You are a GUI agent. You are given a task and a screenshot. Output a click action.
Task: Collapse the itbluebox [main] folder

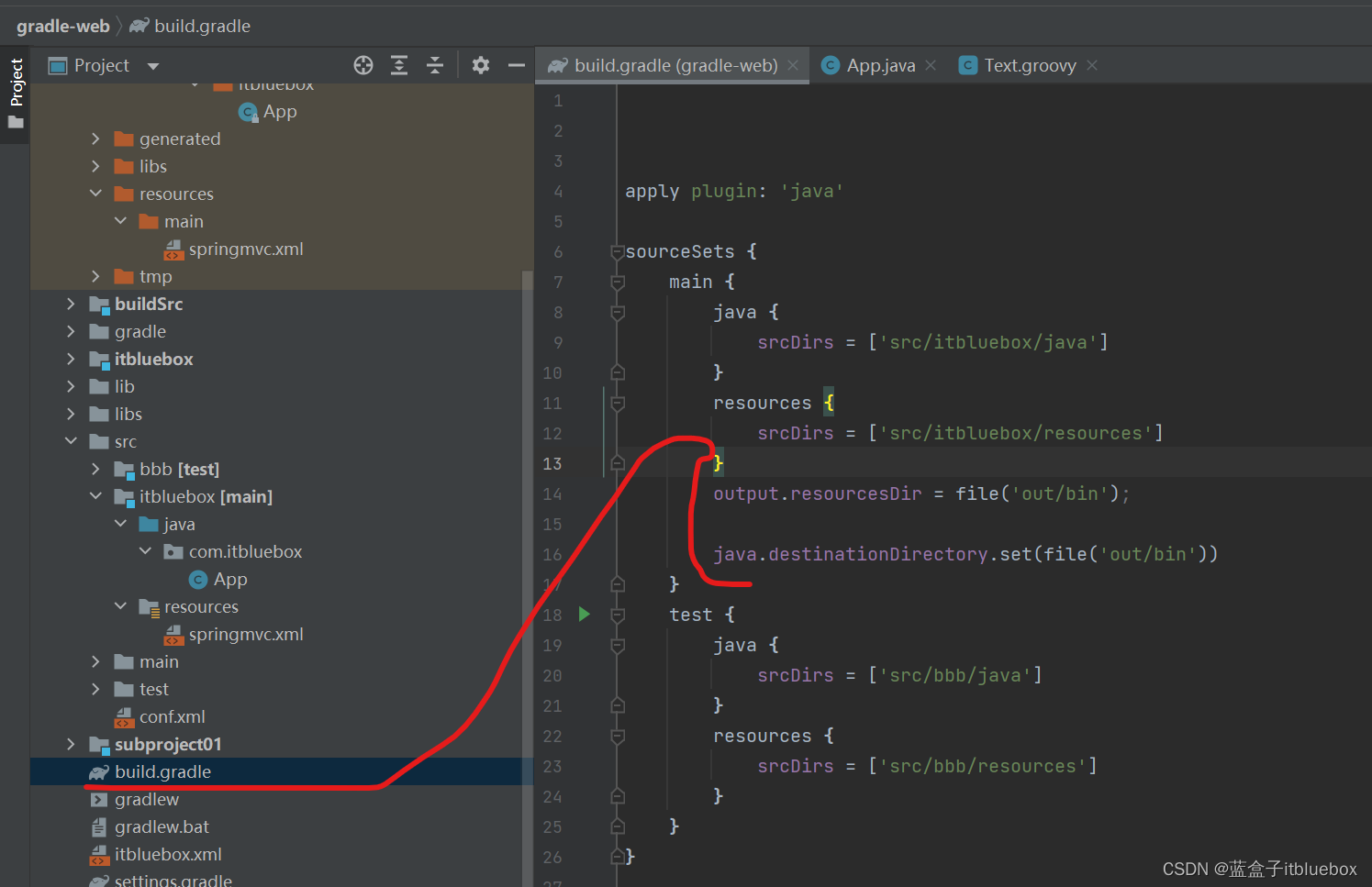95,496
